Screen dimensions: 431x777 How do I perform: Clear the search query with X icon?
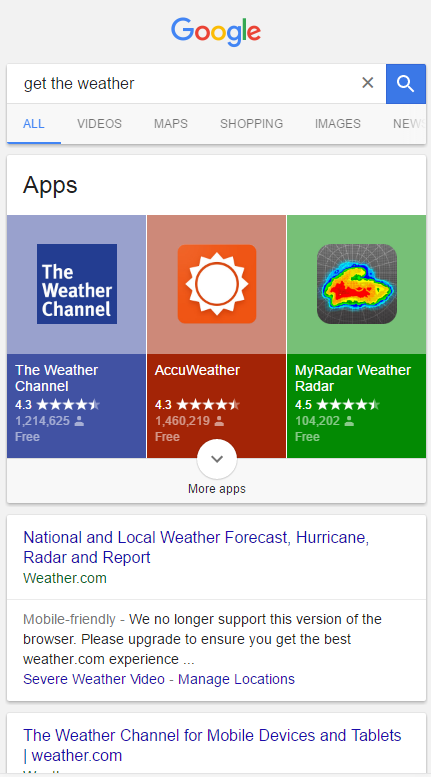368,83
